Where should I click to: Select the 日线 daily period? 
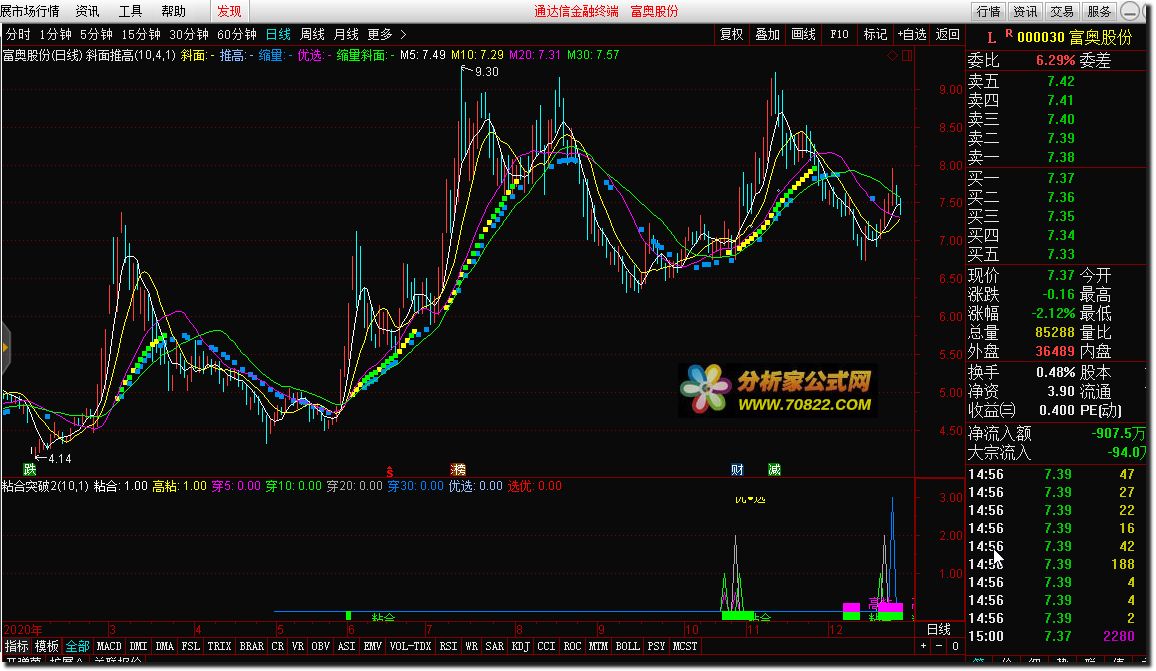279,35
